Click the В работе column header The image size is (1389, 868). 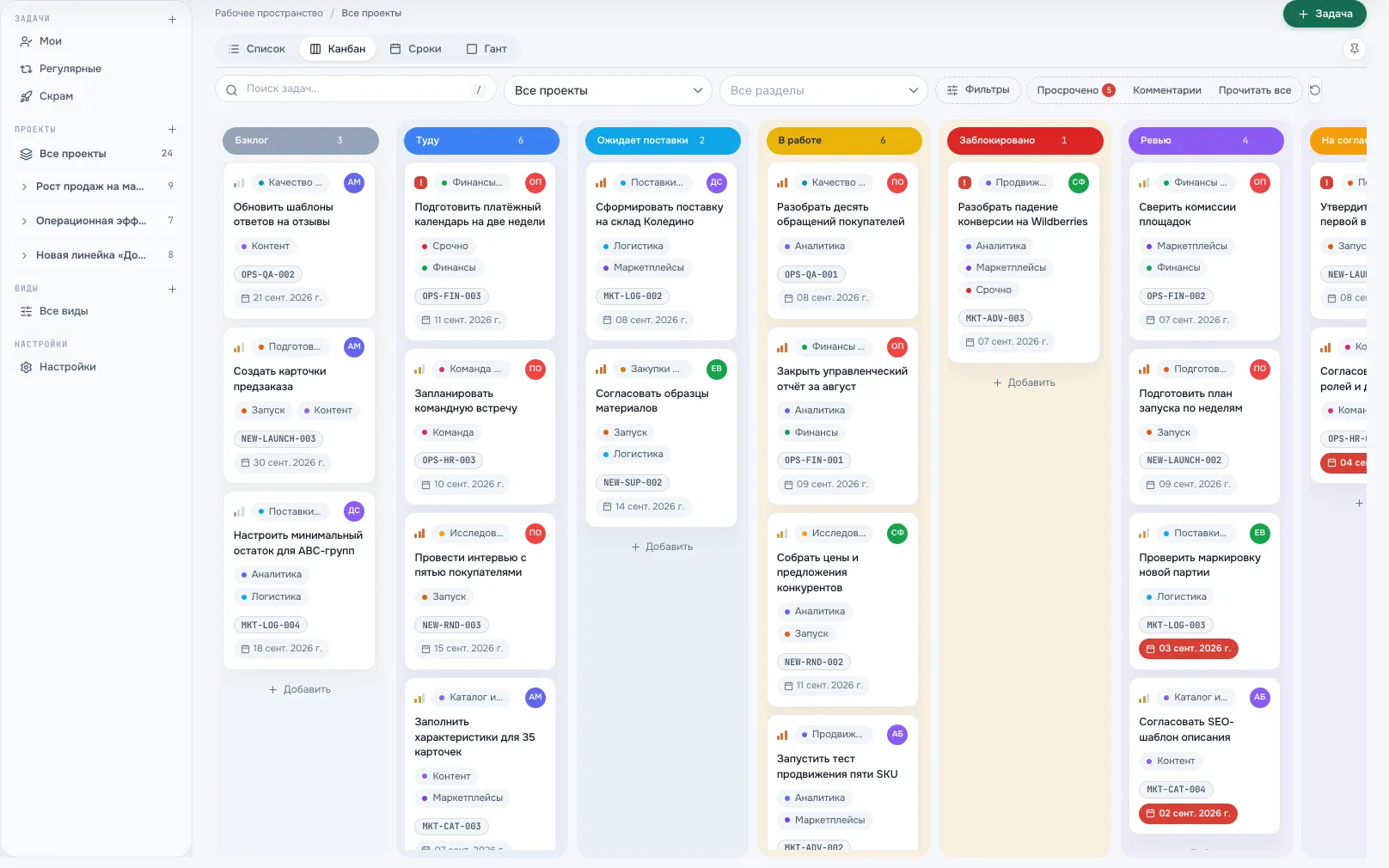844,140
